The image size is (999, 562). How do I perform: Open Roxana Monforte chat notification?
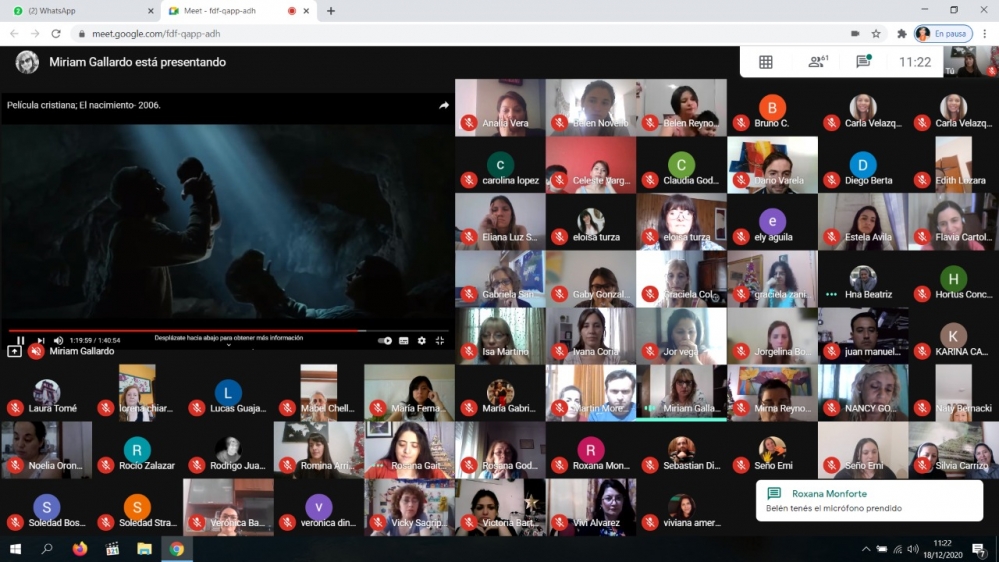tap(869, 500)
